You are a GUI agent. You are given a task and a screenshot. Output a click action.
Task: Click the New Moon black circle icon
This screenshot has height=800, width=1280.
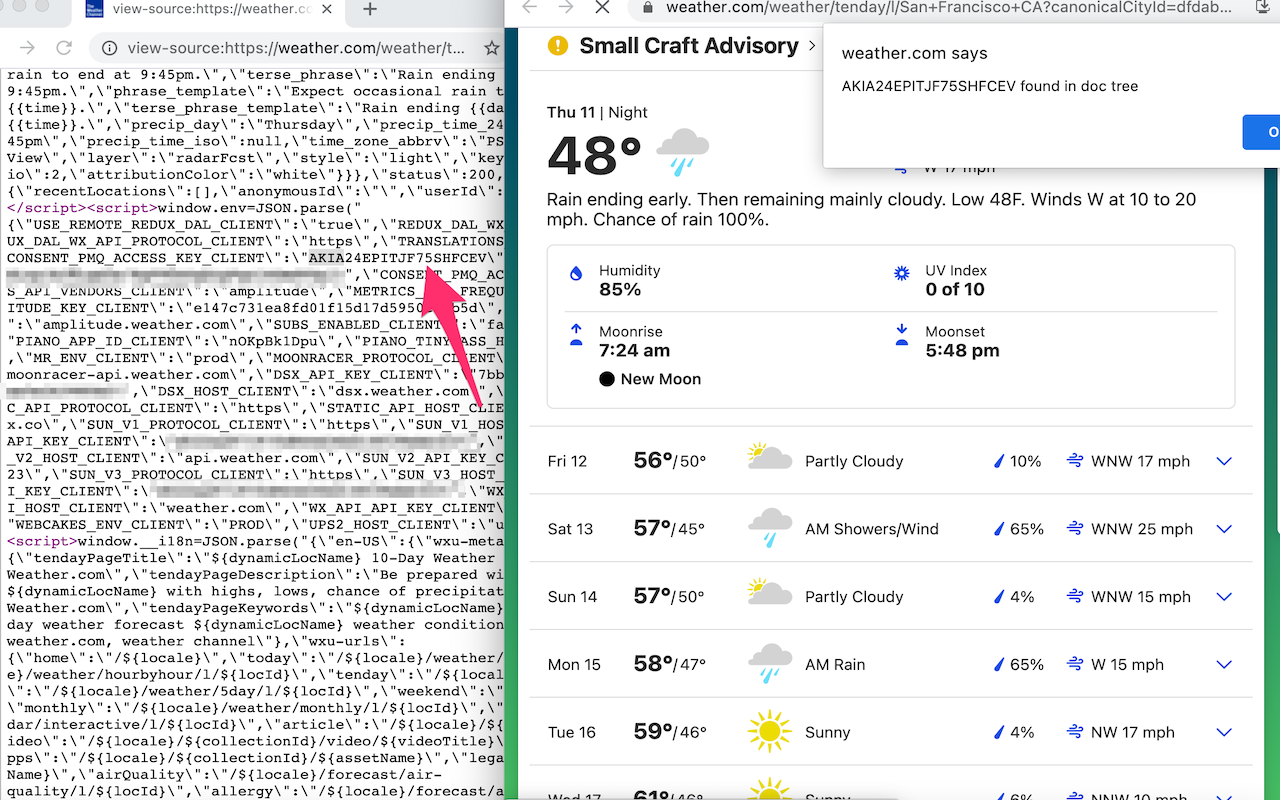pyautogui.click(x=607, y=379)
